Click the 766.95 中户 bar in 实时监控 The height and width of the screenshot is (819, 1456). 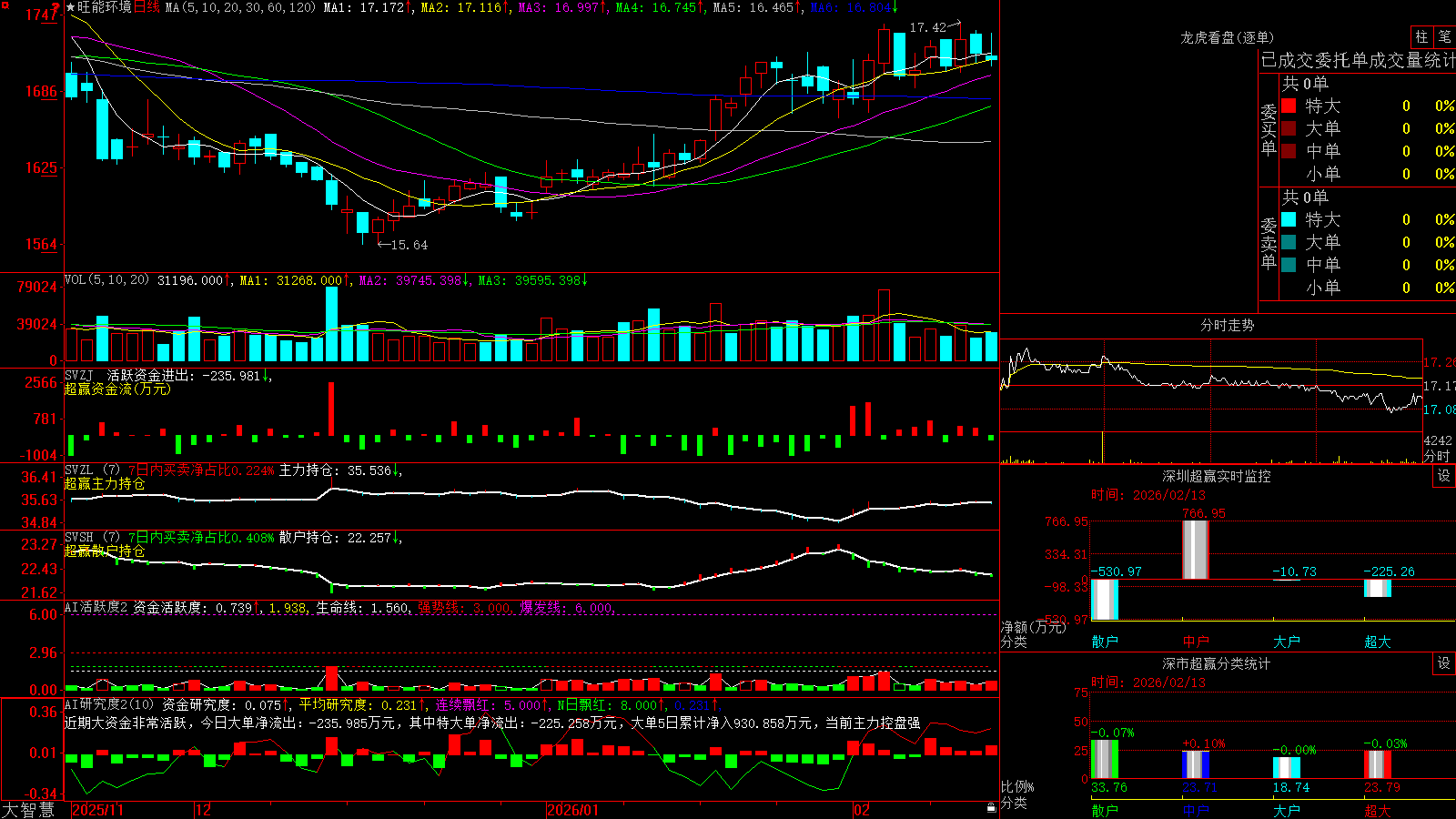pos(1195,550)
